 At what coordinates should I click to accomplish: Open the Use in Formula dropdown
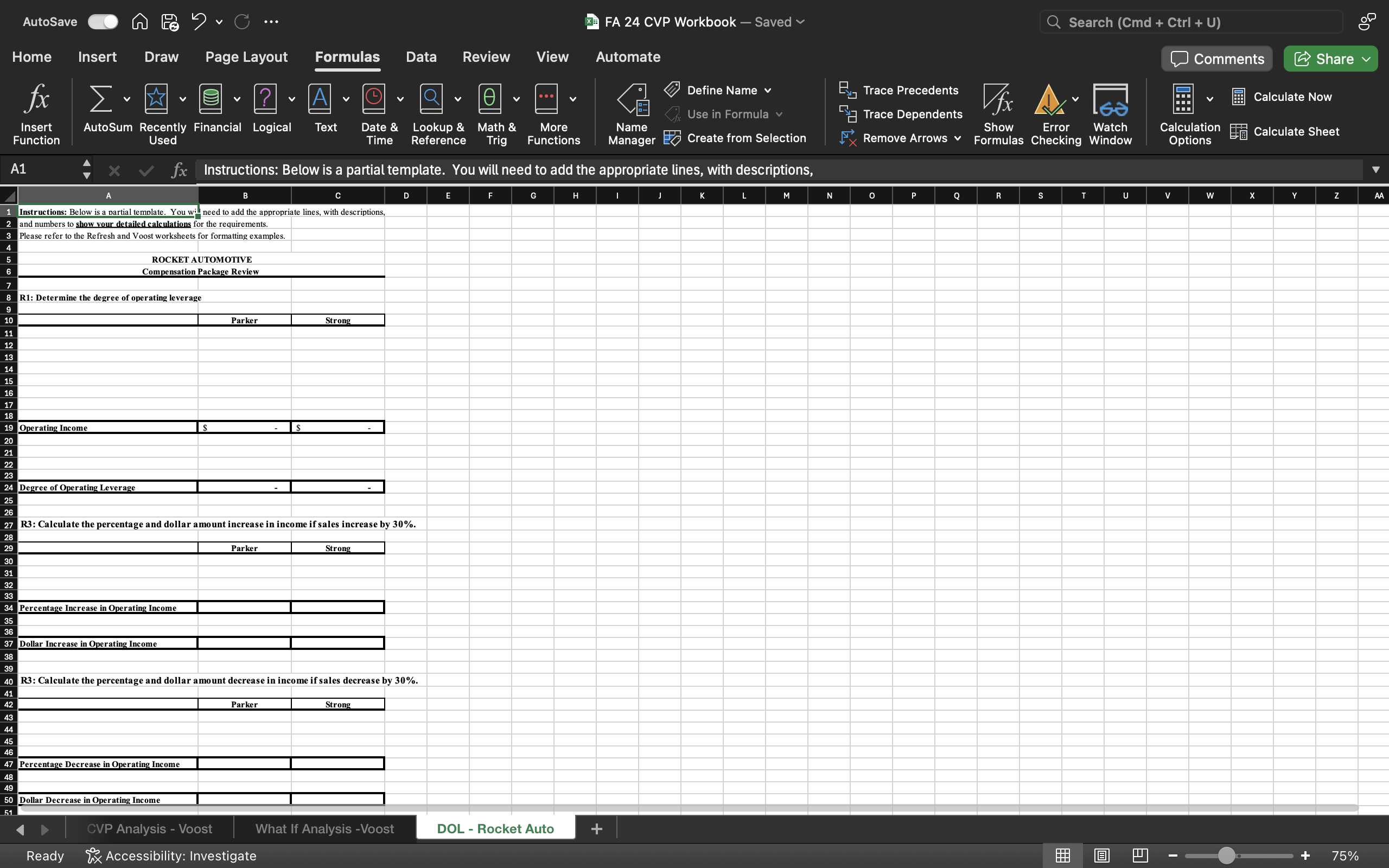(780, 114)
